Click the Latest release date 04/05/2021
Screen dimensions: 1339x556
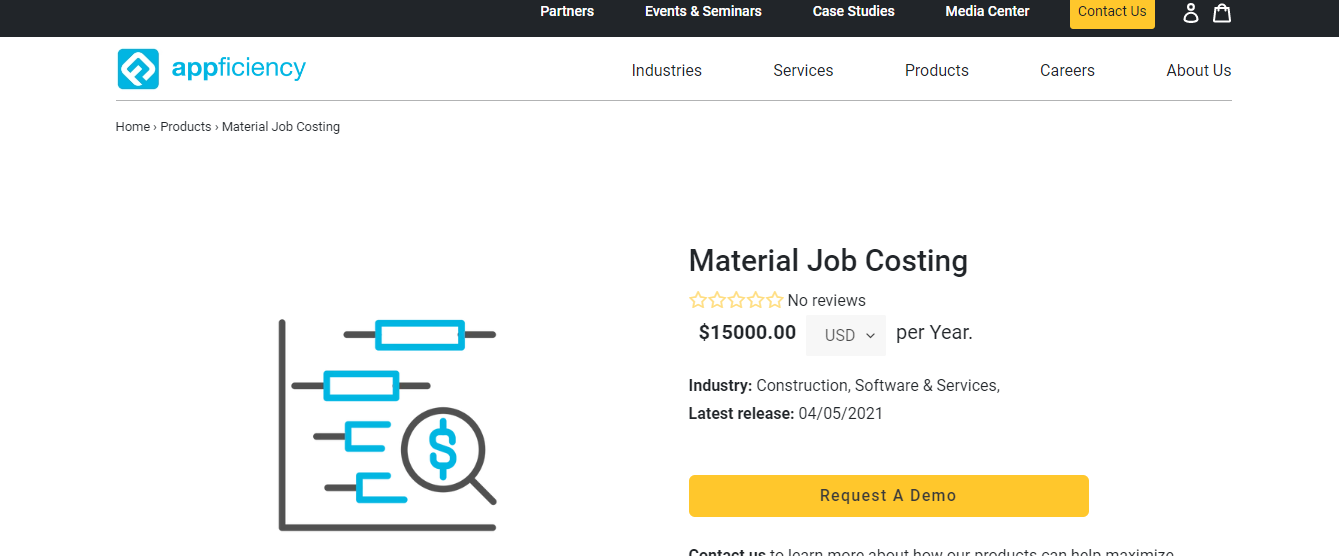pyautogui.click(x=841, y=413)
